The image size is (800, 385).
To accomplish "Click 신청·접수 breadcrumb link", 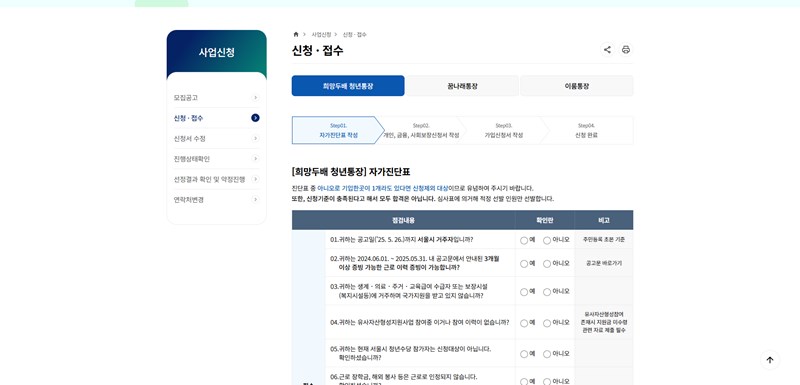I will [355, 34].
